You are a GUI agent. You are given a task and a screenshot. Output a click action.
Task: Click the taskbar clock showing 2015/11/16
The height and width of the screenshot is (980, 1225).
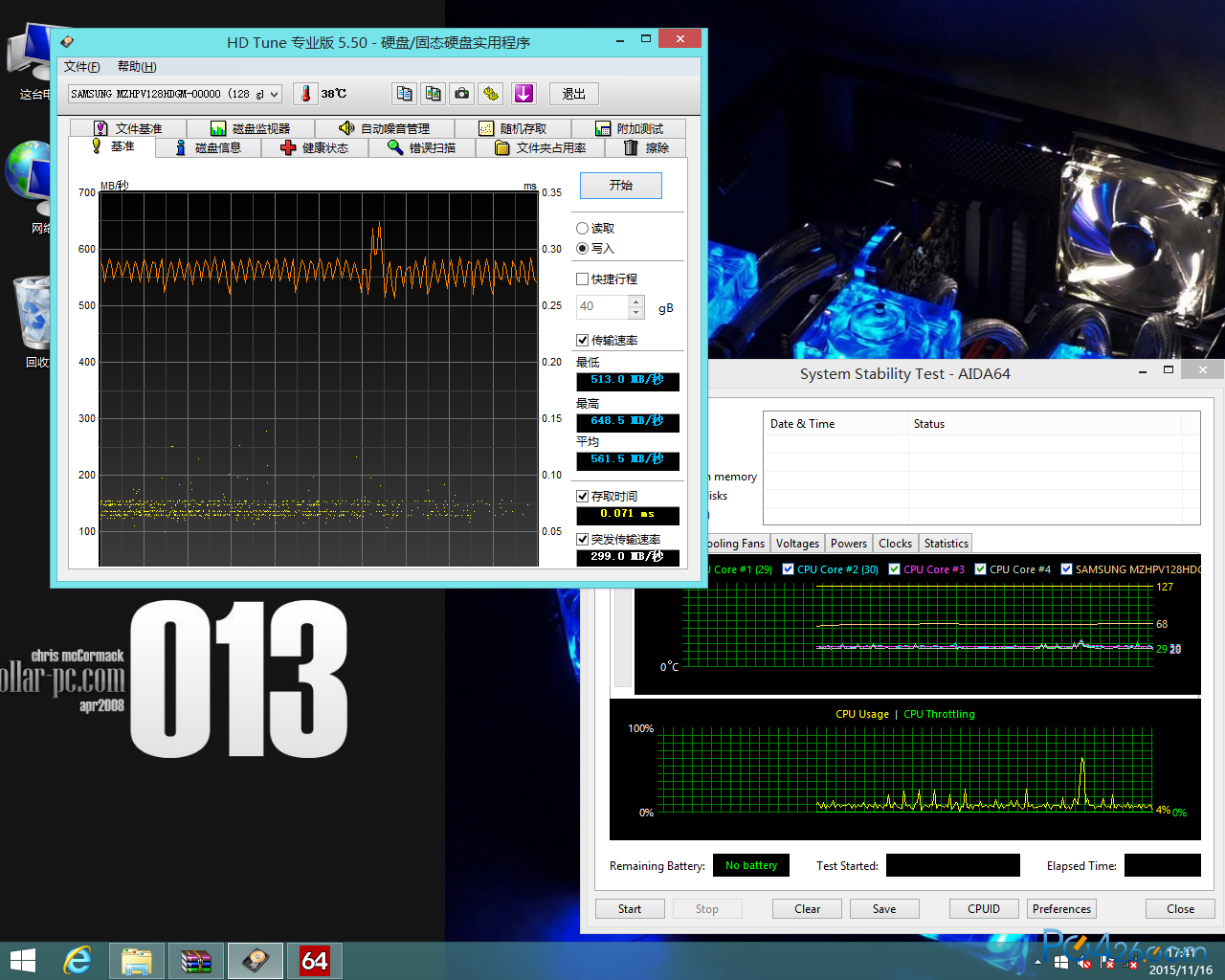tap(1181, 961)
